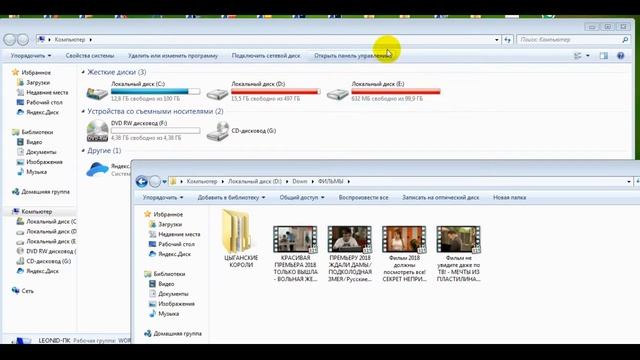The height and width of the screenshot is (360, 640).
Task: Open Local Disk (D:) drive icon
Action: pyautogui.click(x=217, y=94)
